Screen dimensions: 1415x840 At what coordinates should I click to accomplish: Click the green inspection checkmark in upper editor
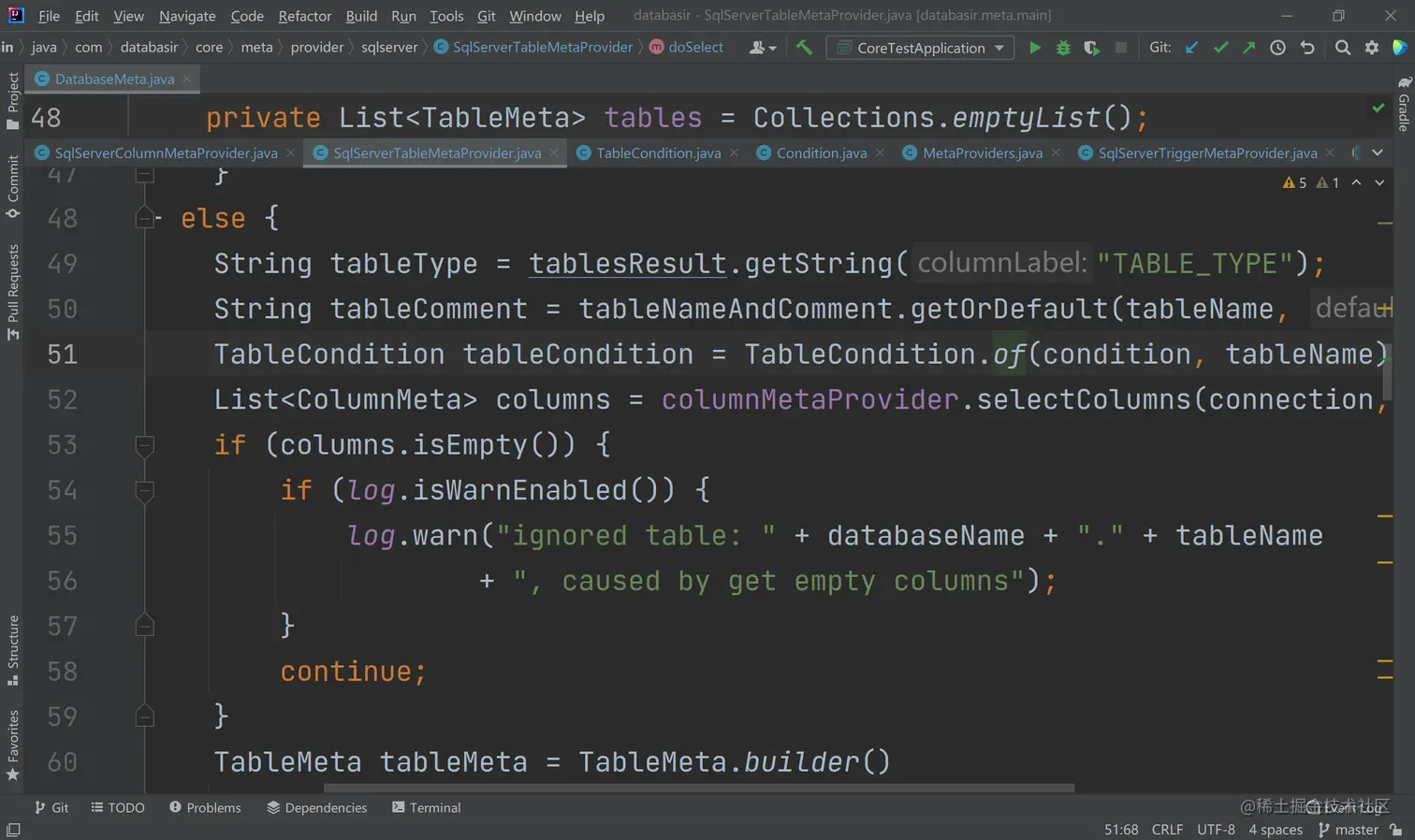click(1379, 109)
